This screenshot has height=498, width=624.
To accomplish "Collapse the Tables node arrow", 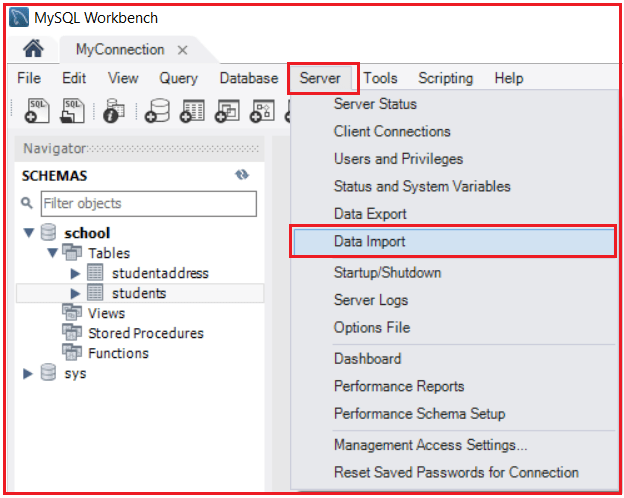I will tap(53, 253).
